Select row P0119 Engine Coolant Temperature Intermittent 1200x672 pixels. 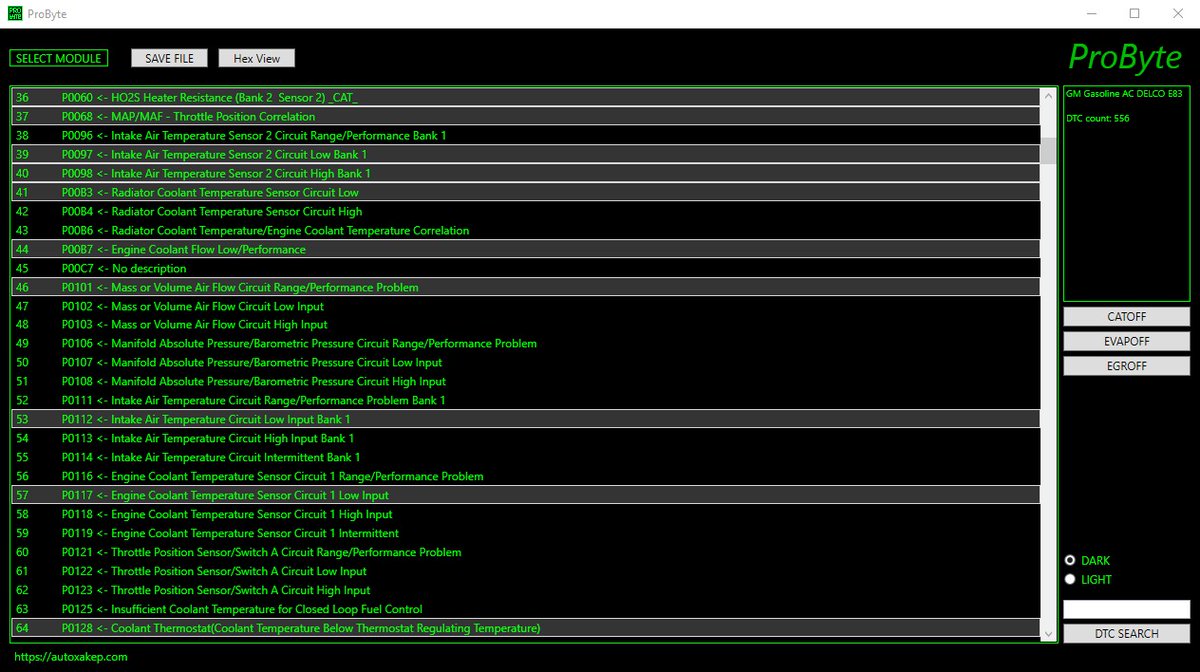(x=526, y=533)
